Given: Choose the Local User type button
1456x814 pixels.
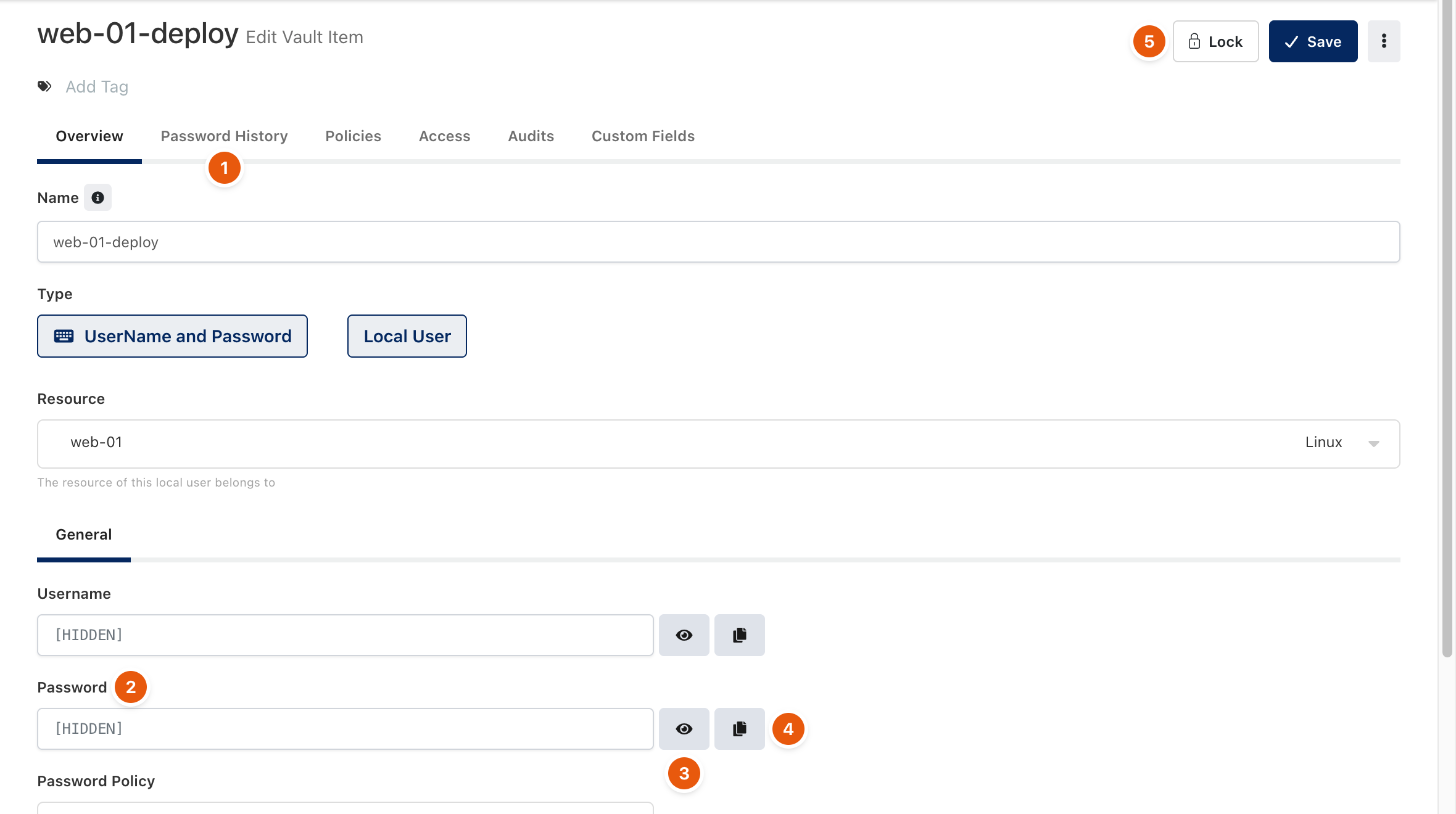Looking at the screenshot, I should tap(407, 336).
